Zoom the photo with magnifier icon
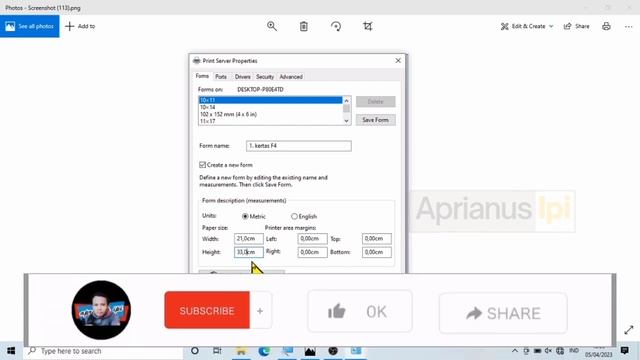 point(272,26)
